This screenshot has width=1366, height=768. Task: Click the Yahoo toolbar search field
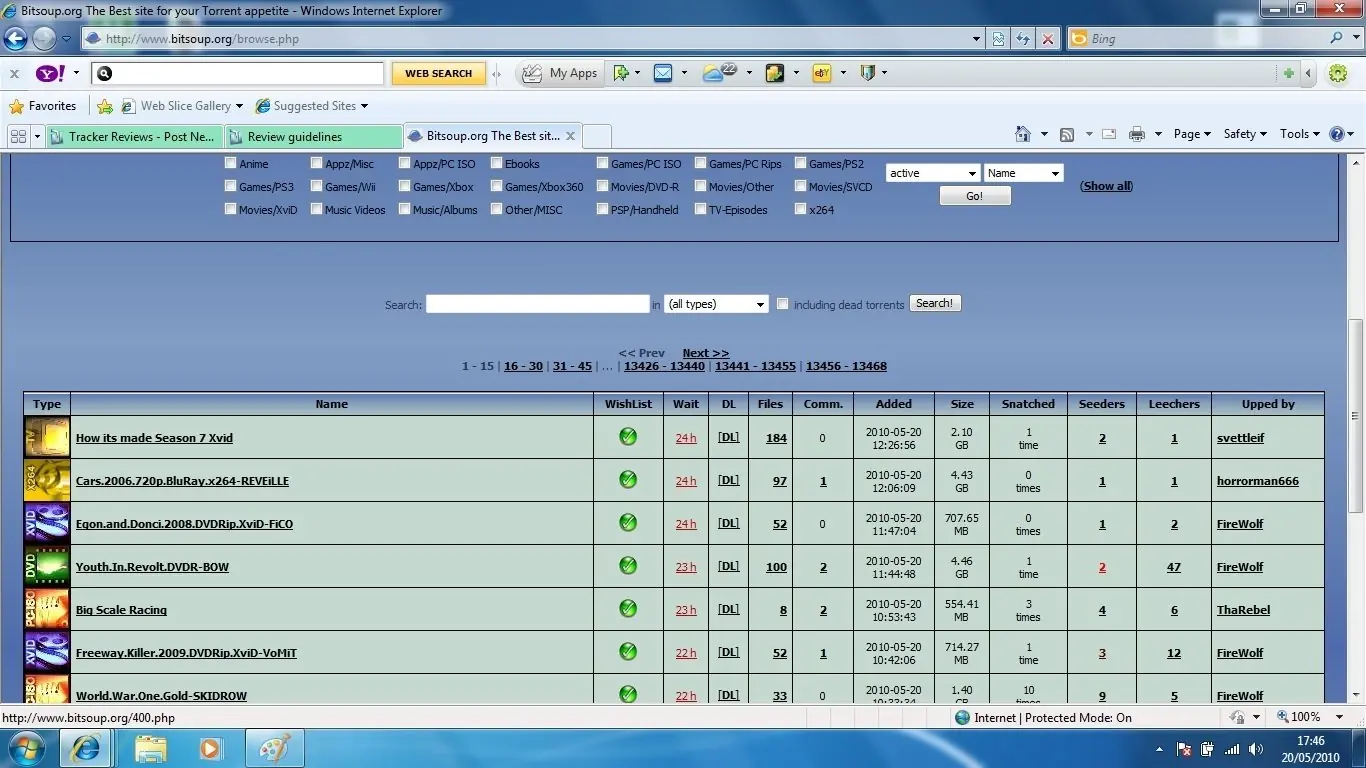pyautogui.click(x=239, y=73)
